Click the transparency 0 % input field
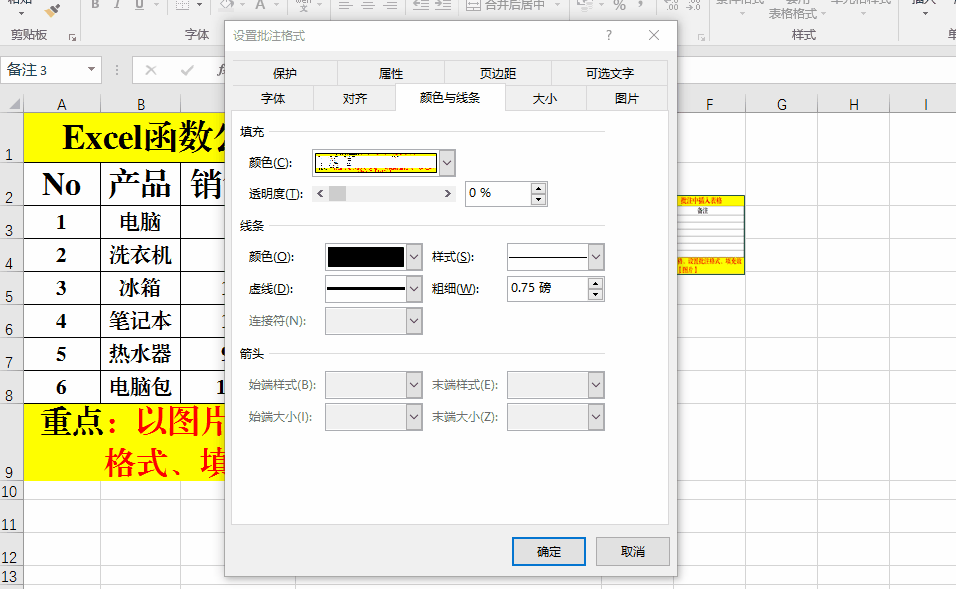 (x=498, y=193)
